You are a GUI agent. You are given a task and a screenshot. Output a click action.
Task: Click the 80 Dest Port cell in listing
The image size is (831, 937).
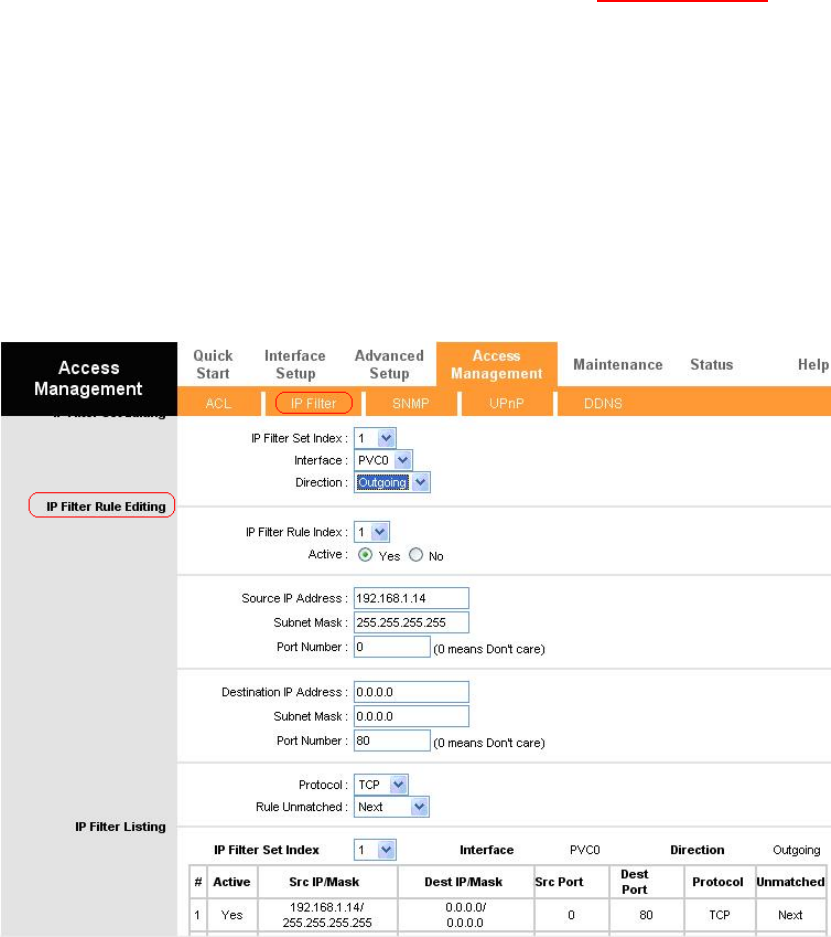[x=646, y=915]
